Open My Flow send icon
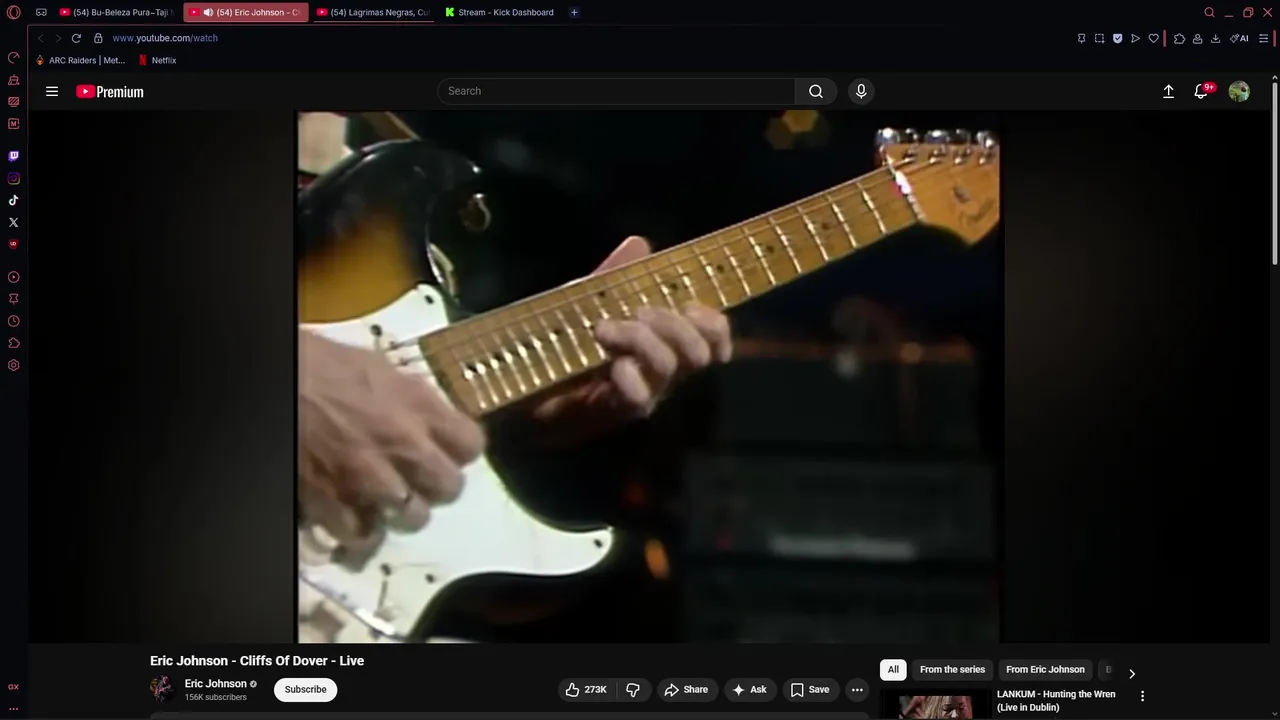 (x=1135, y=38)
